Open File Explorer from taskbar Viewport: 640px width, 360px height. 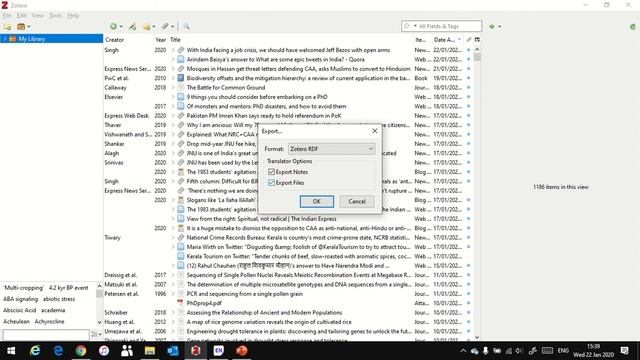pos(150,351)
